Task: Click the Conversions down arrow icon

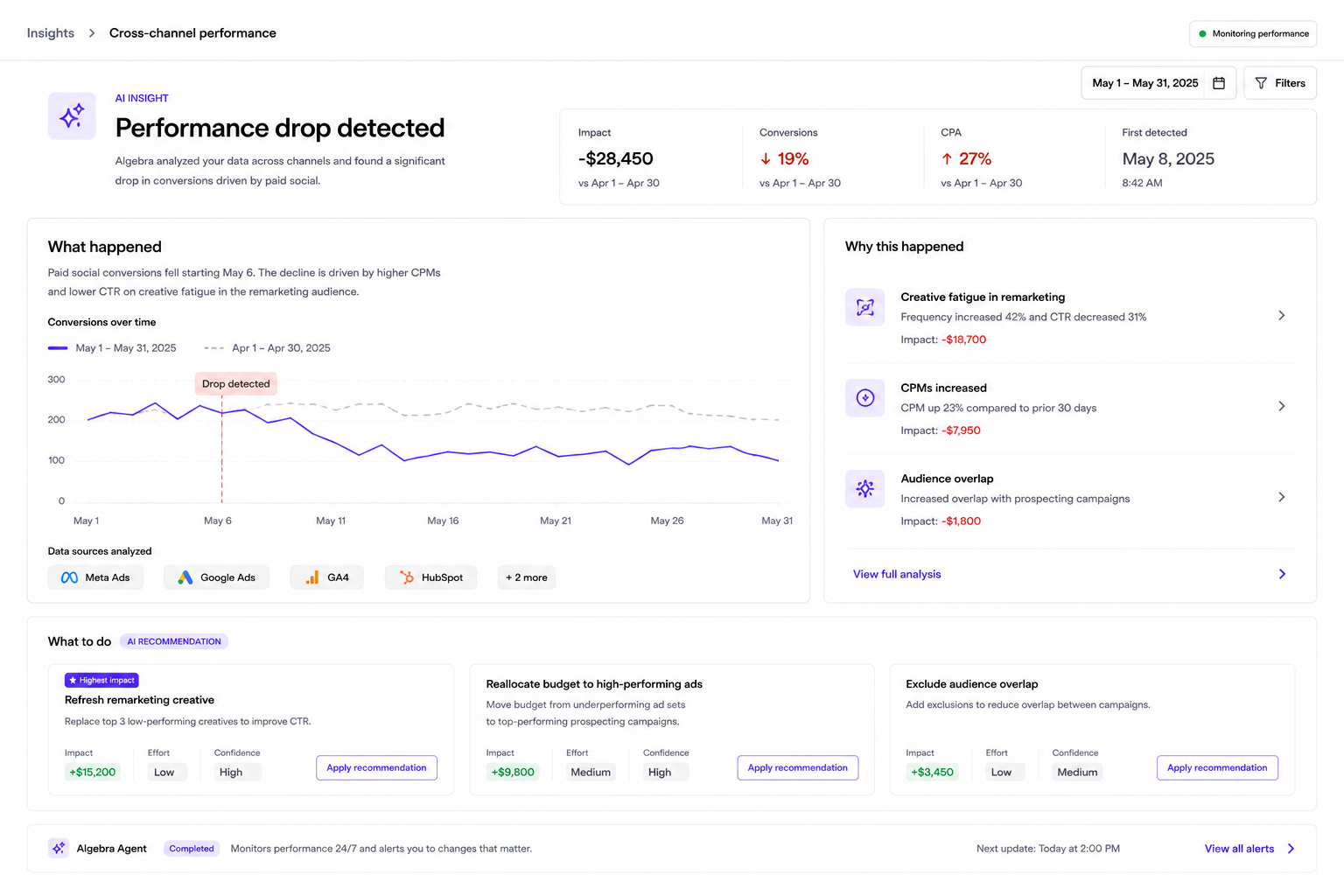Action: (x=766, y=159)
